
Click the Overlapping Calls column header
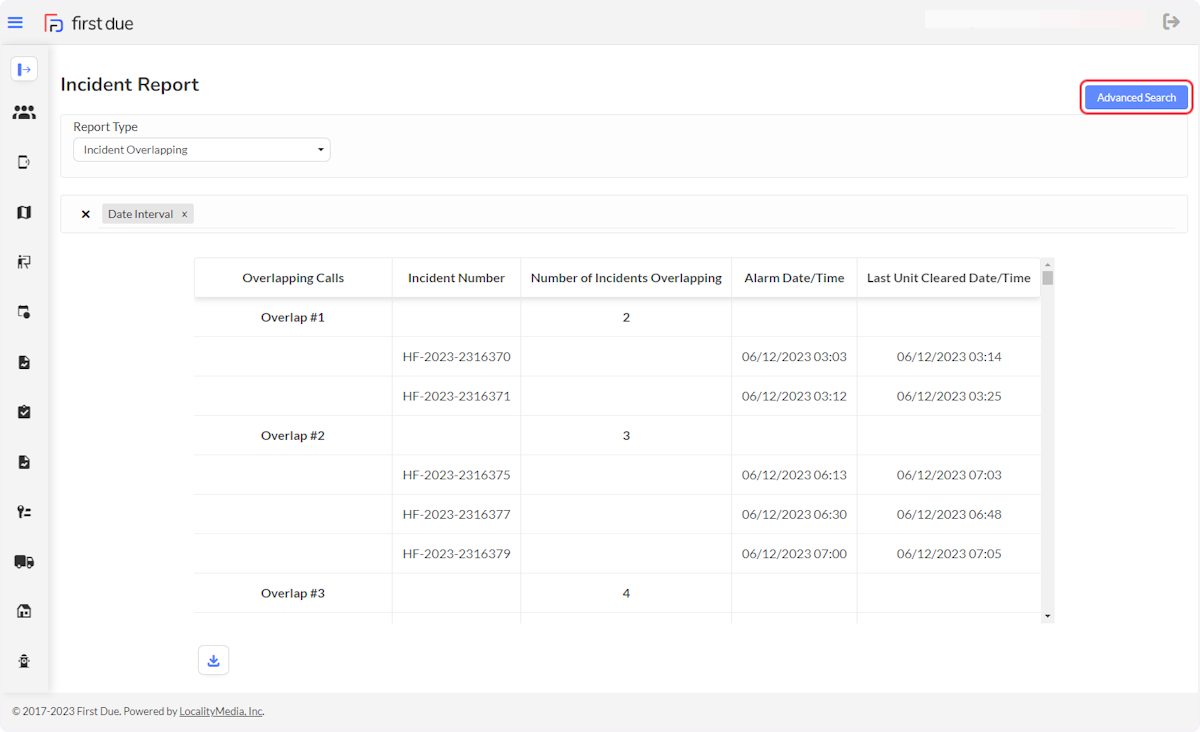tap(293, 278)
